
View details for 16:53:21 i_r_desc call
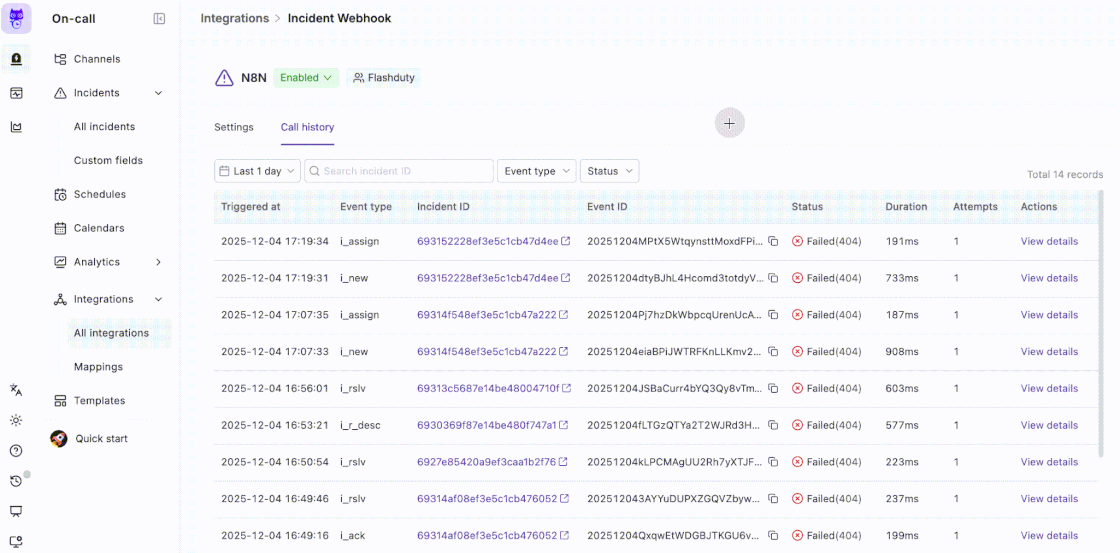(x=1049, y=425)
